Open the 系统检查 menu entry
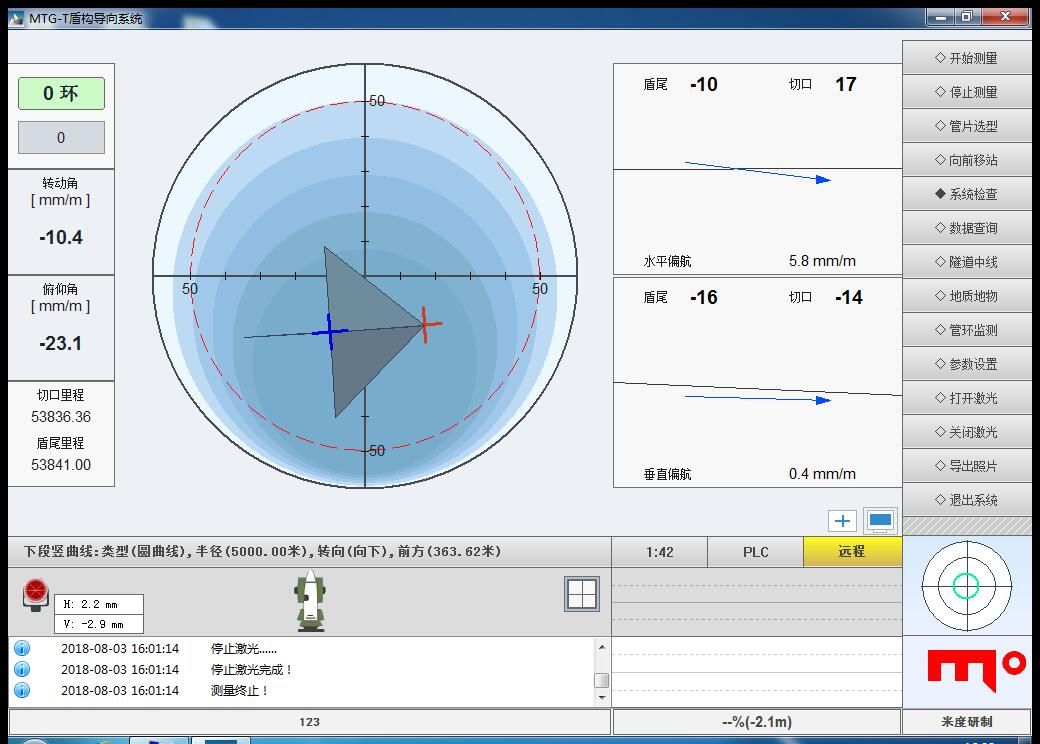1040x744 pixels. [966, 194]
